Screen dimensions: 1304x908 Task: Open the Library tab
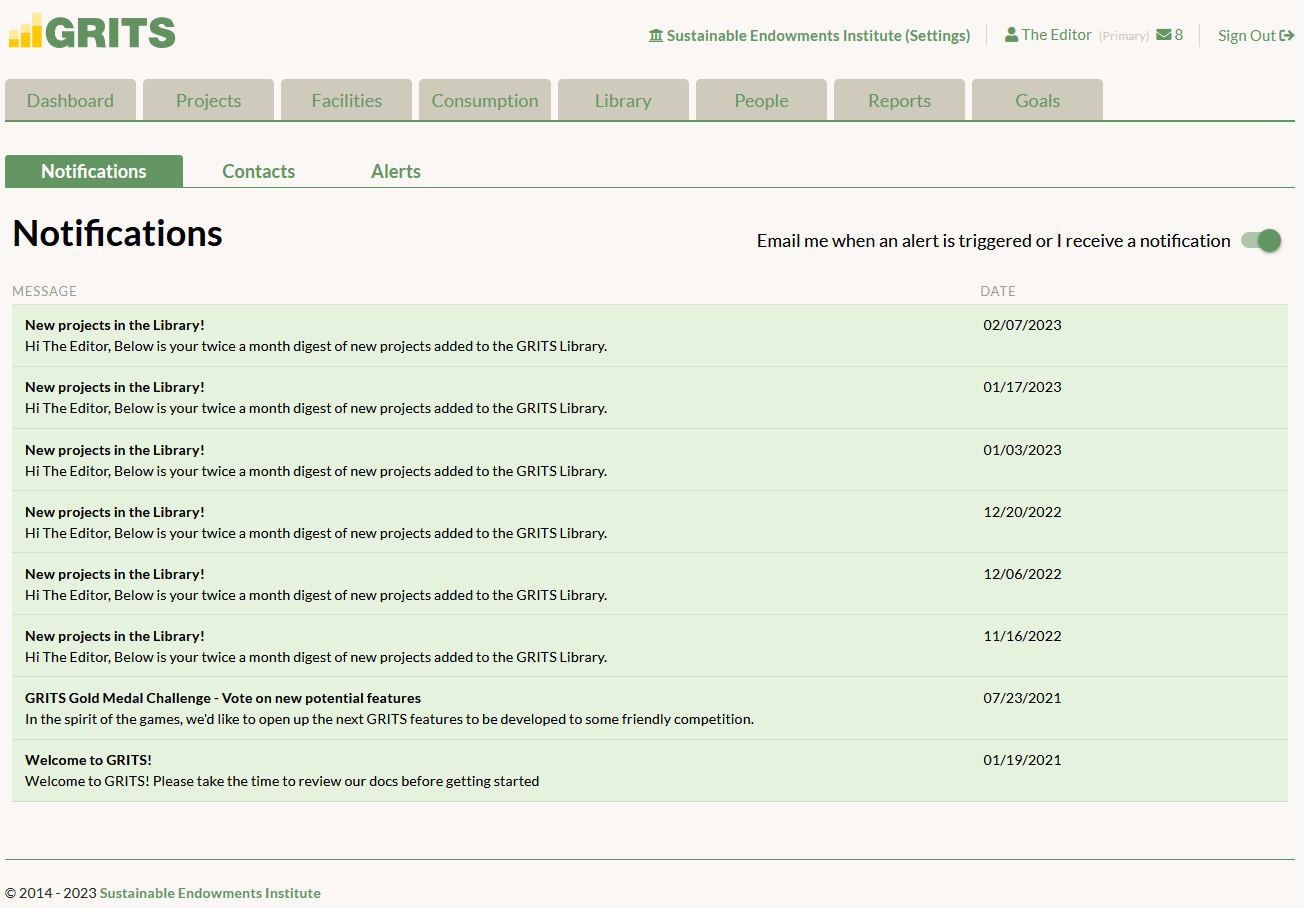[623, 100]
